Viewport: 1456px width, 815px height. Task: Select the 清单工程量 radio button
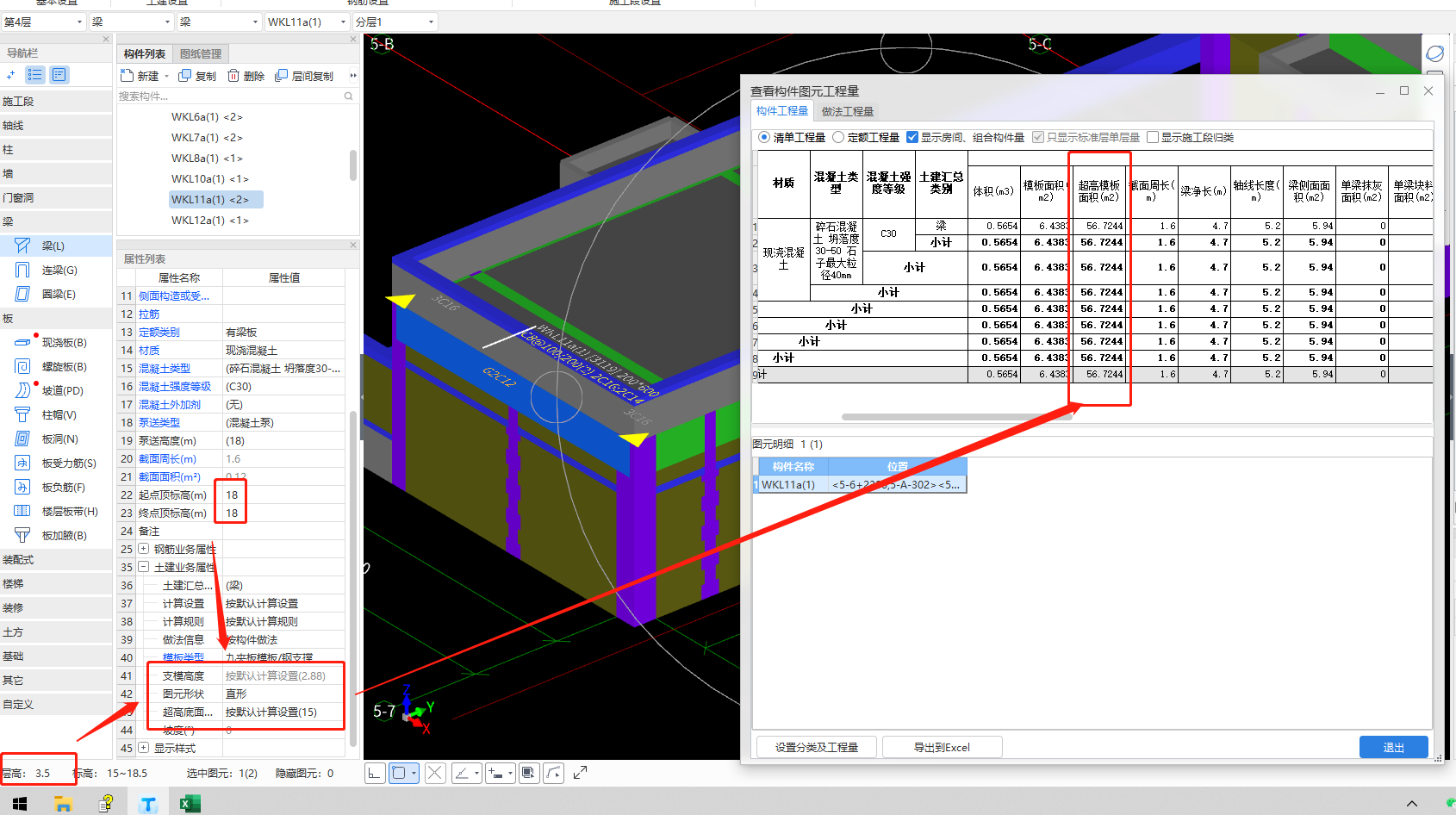(764, 137)
